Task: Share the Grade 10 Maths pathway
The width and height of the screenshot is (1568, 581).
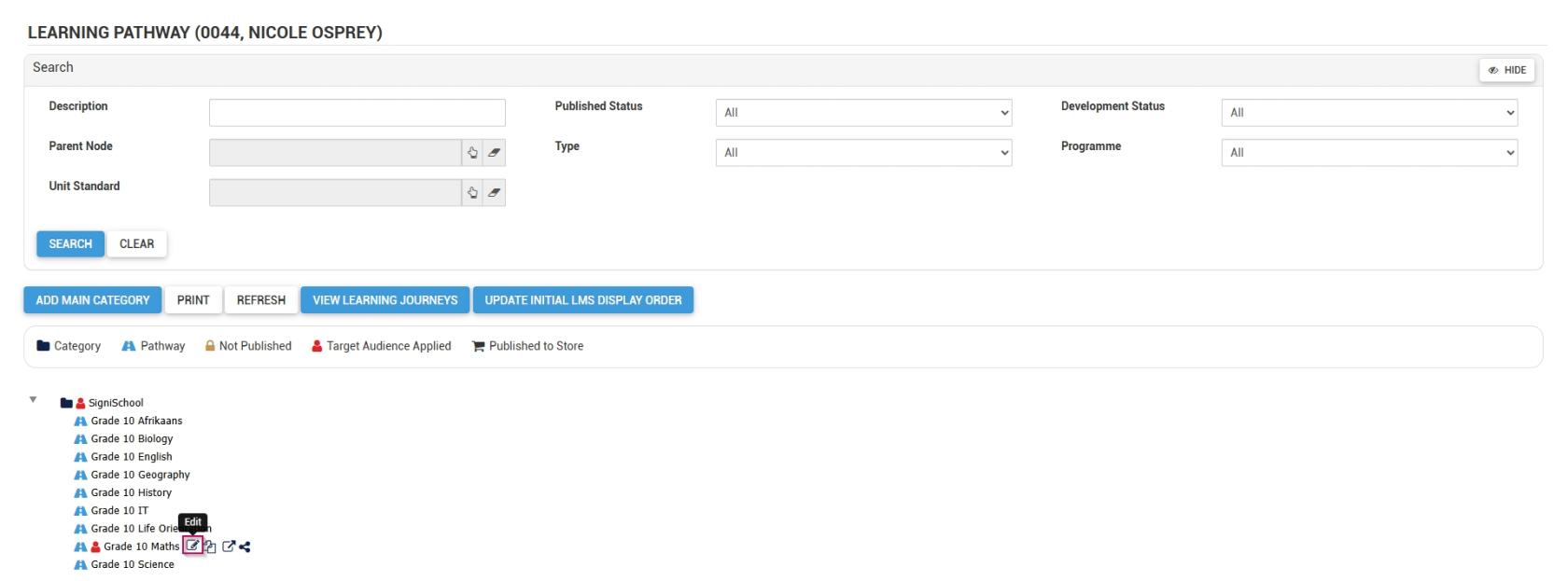Action: (x=245, y=547)
